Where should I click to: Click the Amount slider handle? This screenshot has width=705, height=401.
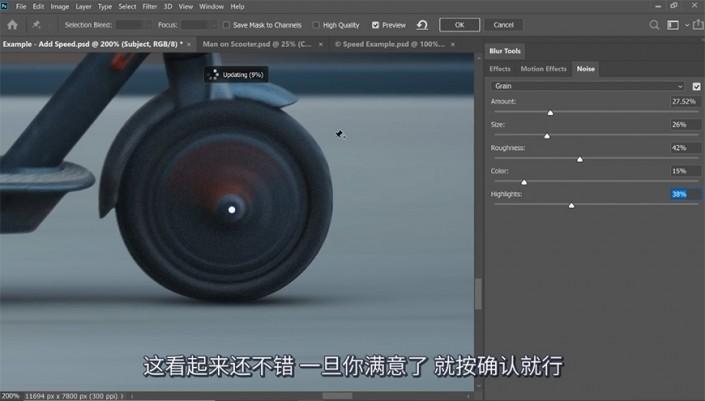[550, 113]
